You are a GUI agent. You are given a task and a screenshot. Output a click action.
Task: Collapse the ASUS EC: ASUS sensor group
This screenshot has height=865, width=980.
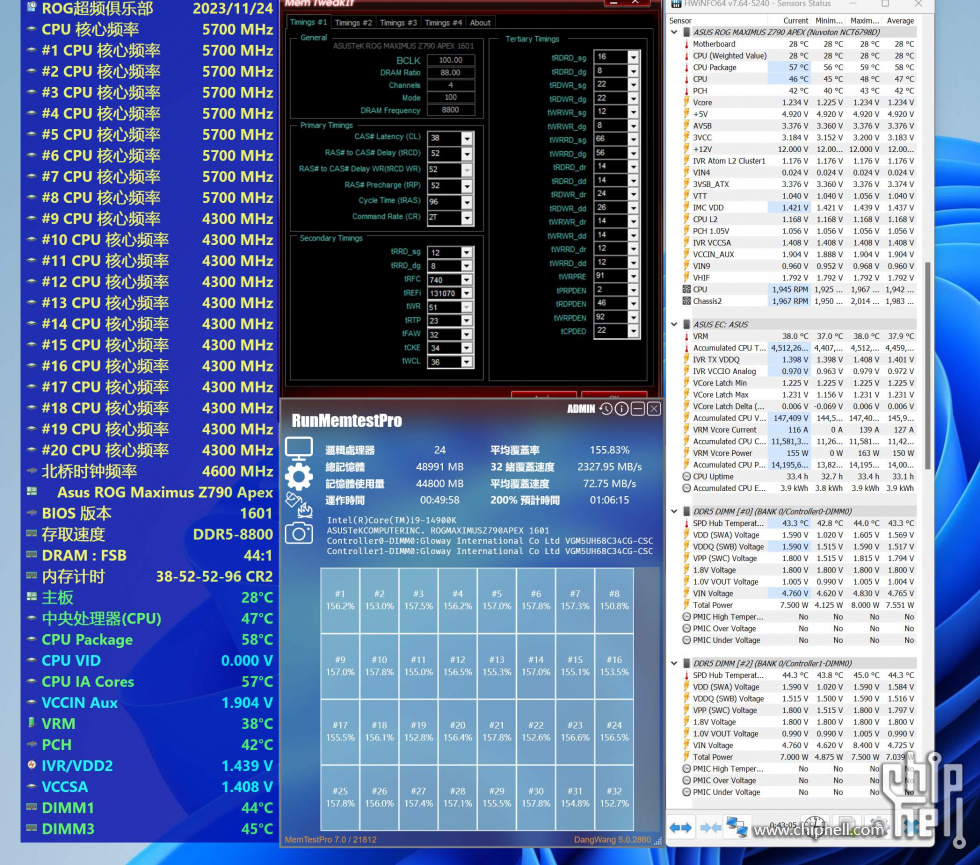coord(674,324)
